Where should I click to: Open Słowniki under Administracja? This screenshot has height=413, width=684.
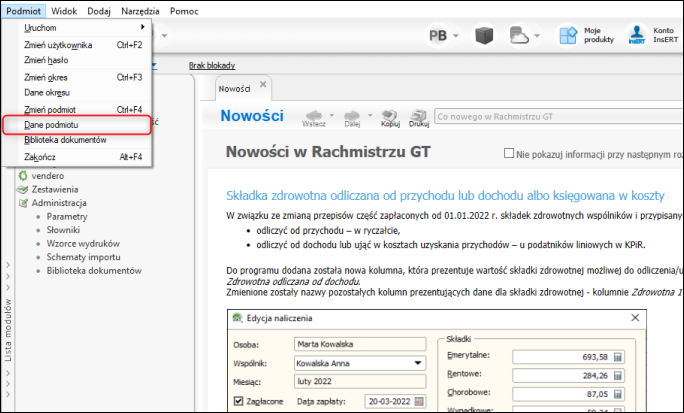63,230
